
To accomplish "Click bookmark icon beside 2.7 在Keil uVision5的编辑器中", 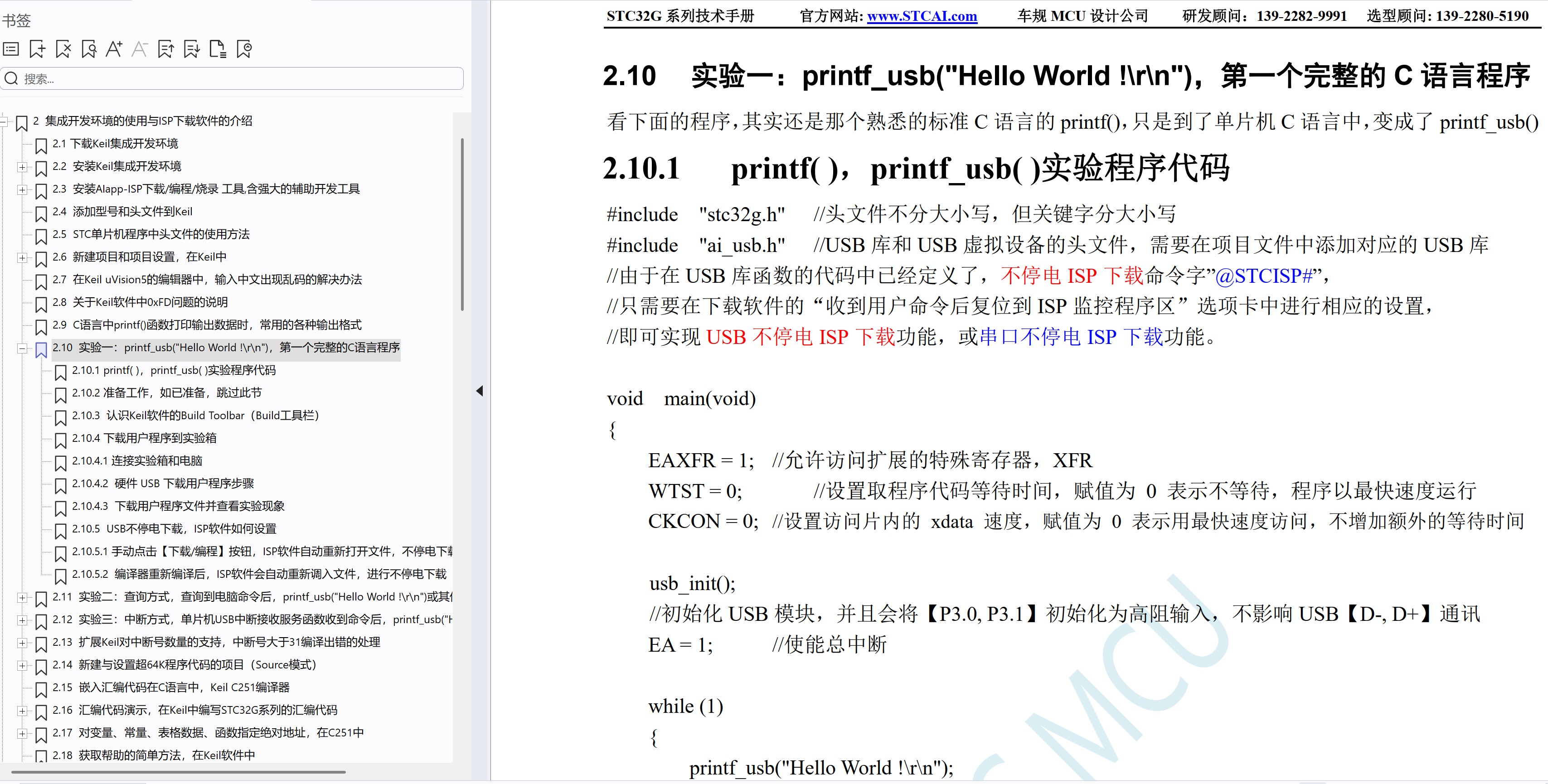I will pyautogui.click(x=41, y=282).
